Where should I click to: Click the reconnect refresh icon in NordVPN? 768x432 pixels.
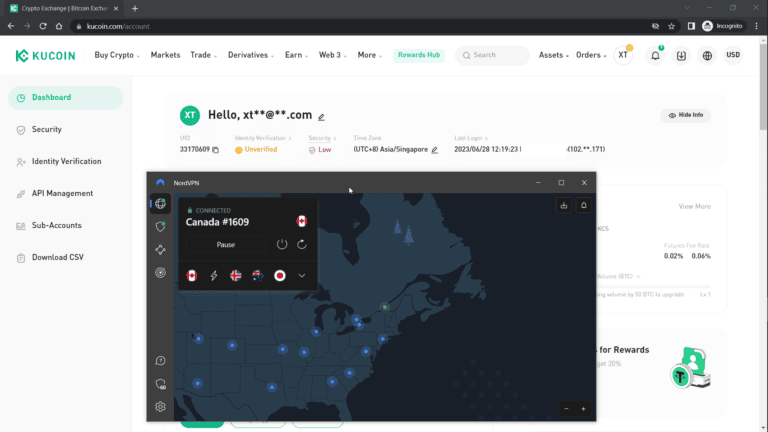coord(302,244)
